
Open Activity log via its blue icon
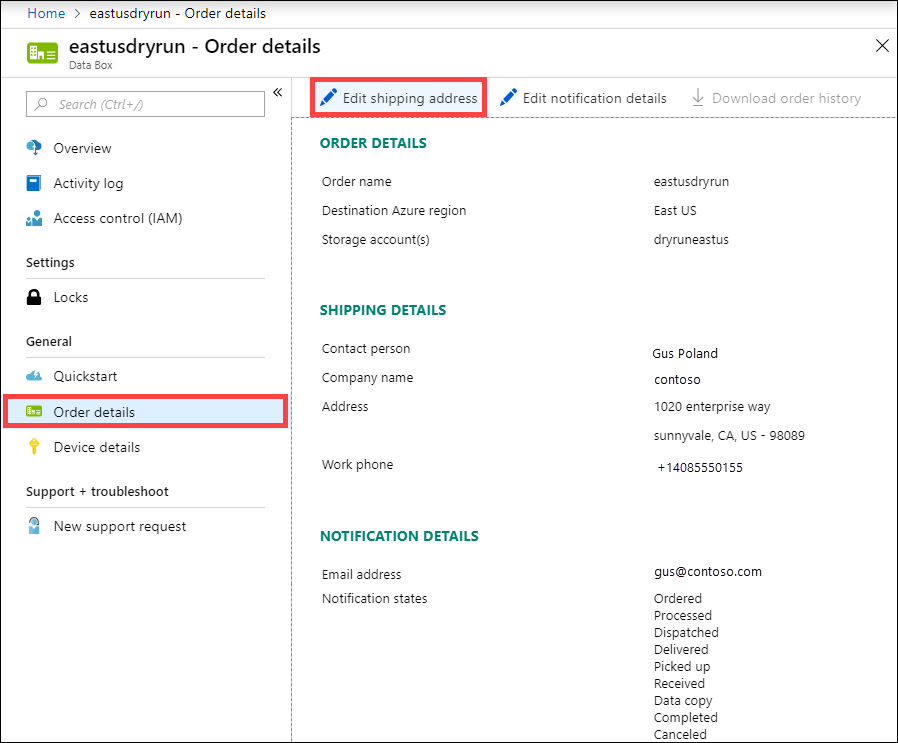pyautogui.click(x=32, y=183)
